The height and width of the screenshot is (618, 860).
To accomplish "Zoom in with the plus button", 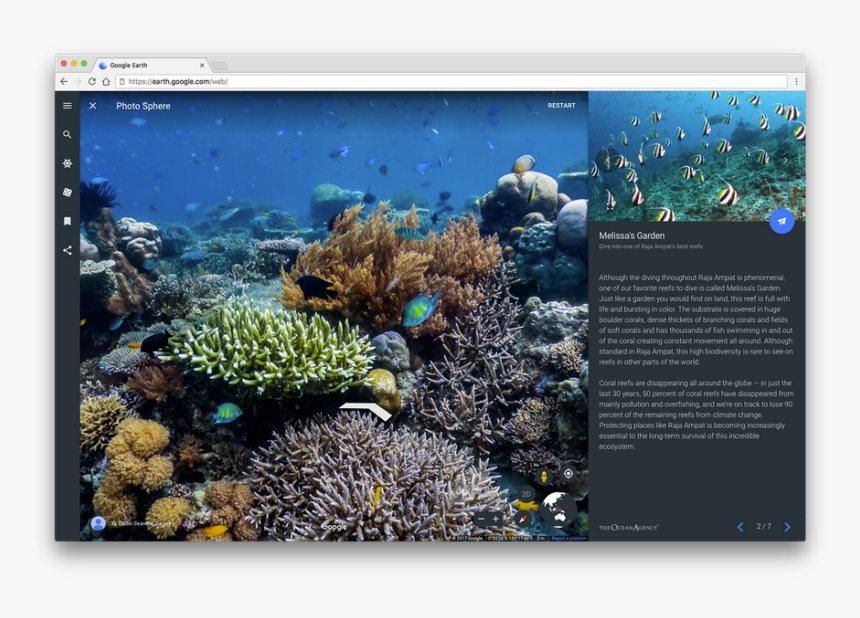I will [495, 519].
